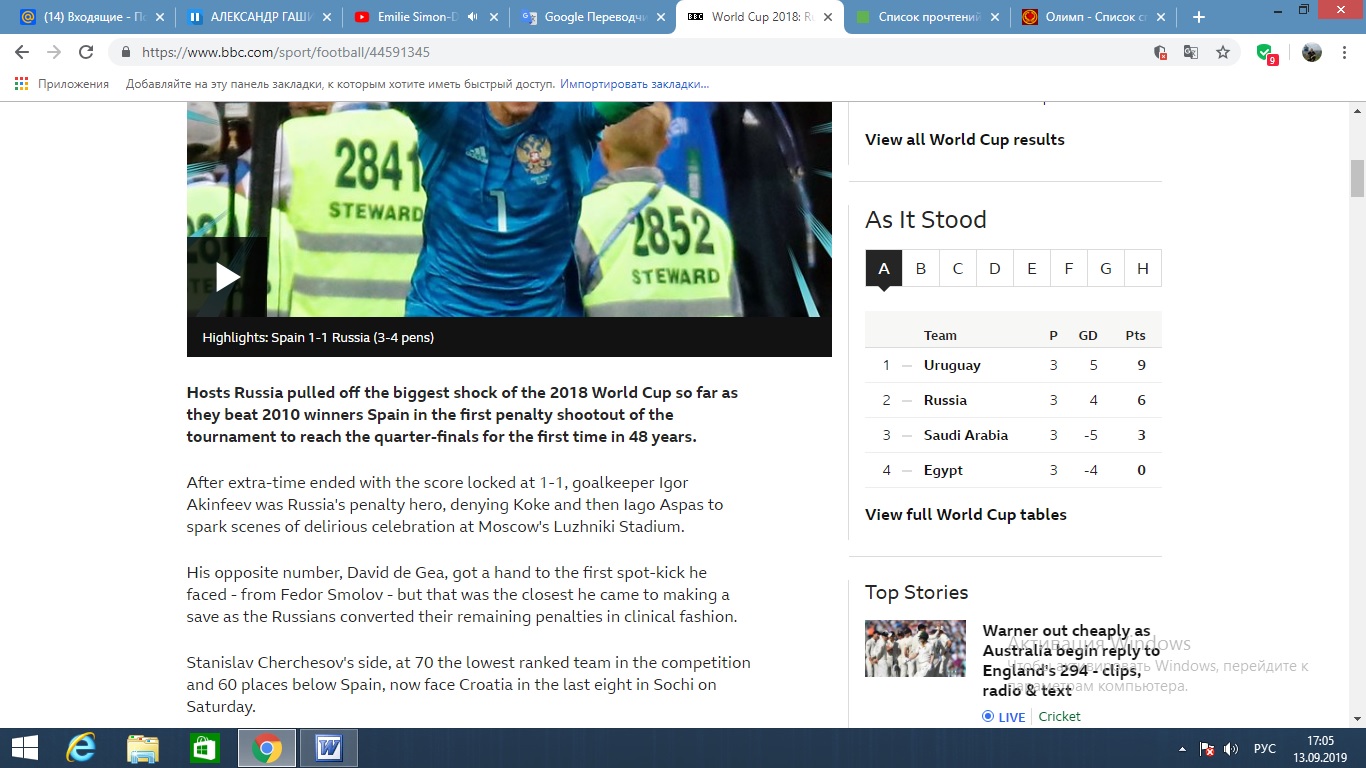The width and height of the screenshot is (1366, 768).
Task: Show hidden system tray icons
Action: (1184, 748)
